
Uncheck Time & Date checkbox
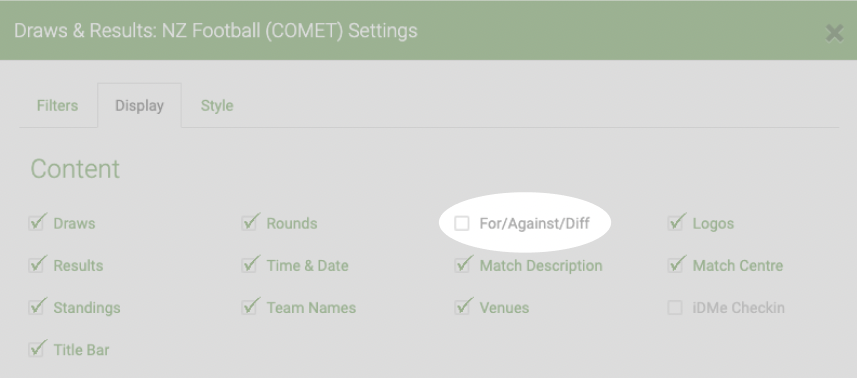249,265
